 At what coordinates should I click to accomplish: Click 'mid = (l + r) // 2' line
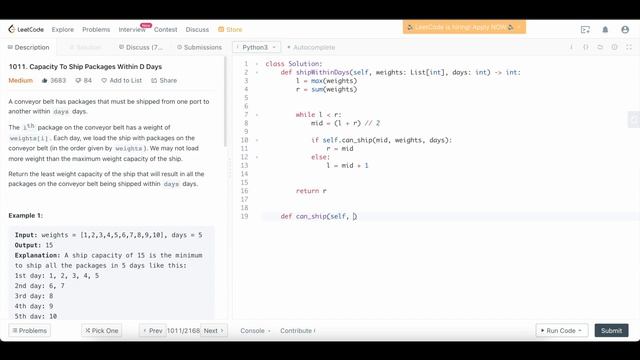tap(345, 123)
